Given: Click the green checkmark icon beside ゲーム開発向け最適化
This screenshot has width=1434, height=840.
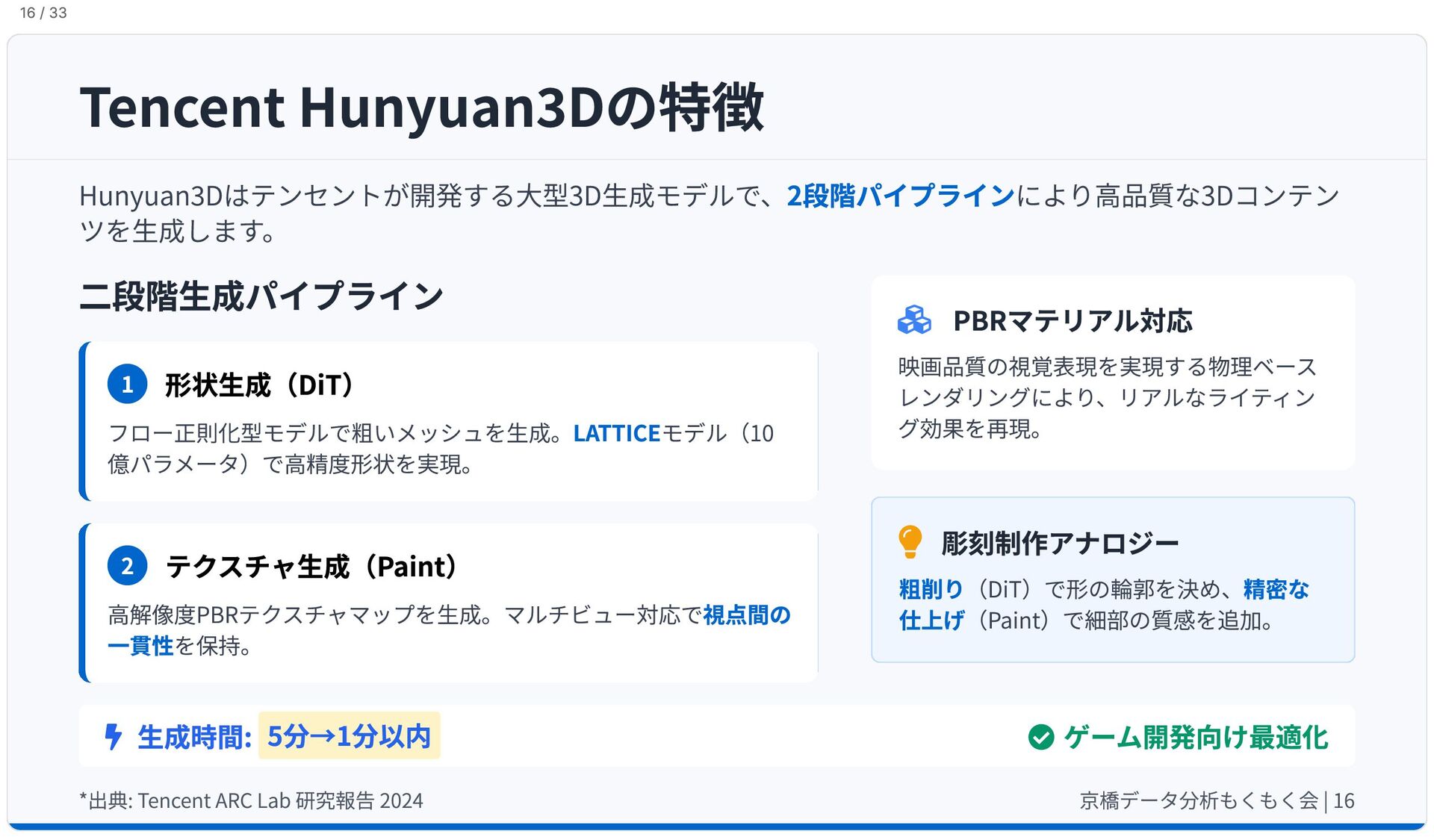Looking at the screenshot, I should [x=1041, y=737].
